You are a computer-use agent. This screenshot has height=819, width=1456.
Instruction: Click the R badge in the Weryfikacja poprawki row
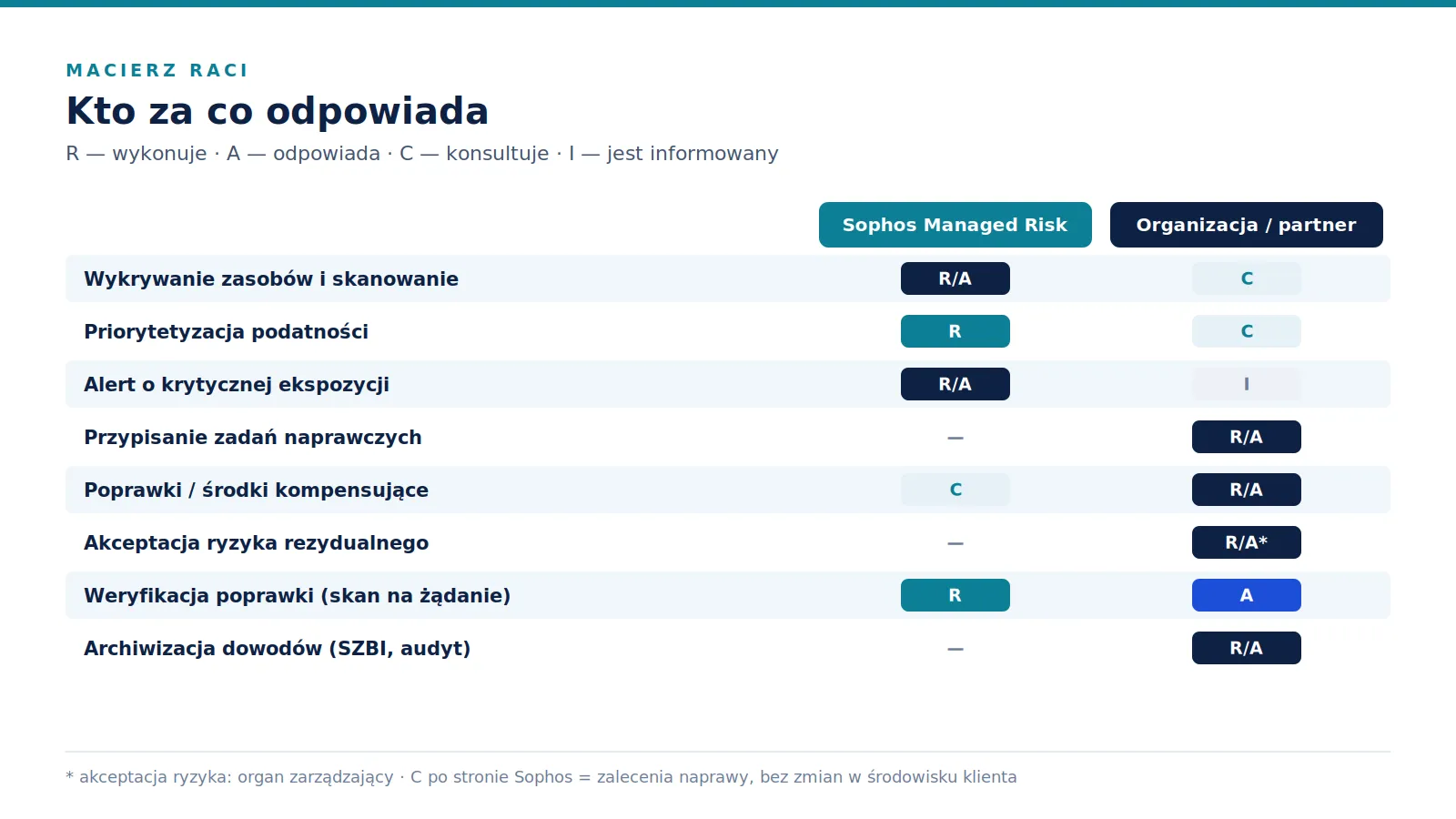coord(955,595)
